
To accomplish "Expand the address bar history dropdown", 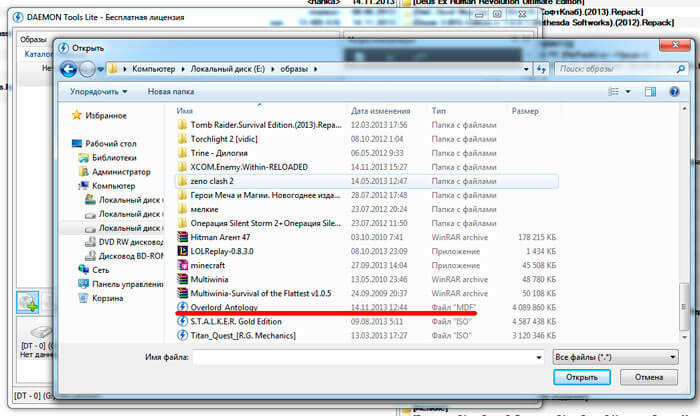I will [526, 69].
